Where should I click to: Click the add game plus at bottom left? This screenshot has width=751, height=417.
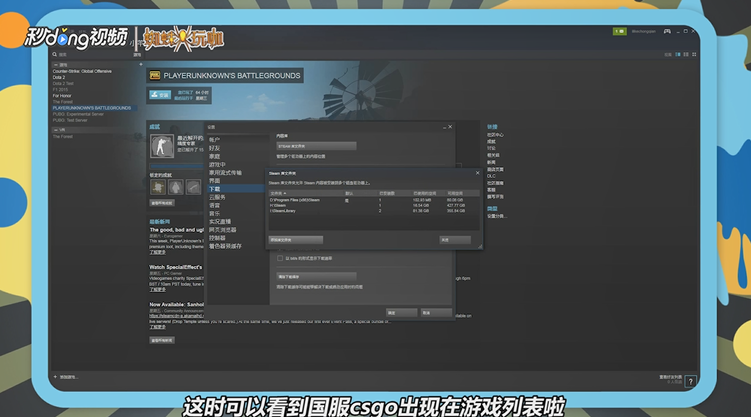pyautogui.click(x=56, y=377)
